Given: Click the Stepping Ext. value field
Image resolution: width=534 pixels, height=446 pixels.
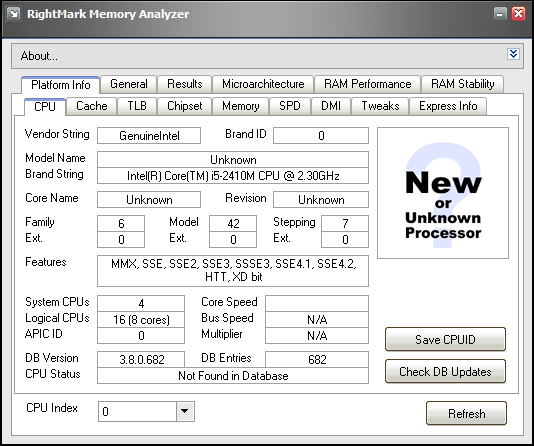Looking at the screenshot, I should pyautogui.click(x=345, y=239).
